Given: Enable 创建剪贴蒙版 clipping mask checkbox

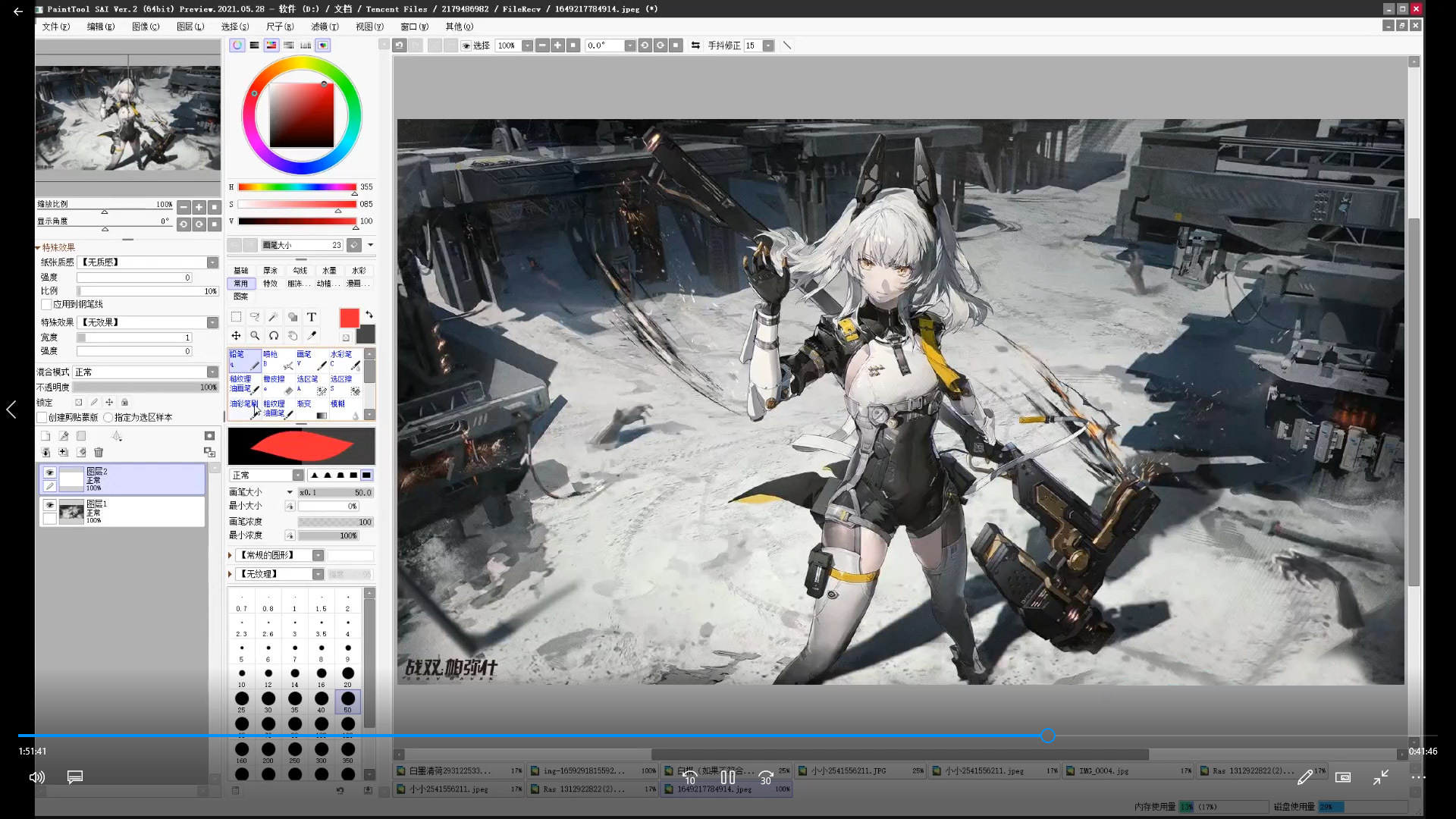Looking at the screenshot, I should pyautogui.click(x=42, y=418).
